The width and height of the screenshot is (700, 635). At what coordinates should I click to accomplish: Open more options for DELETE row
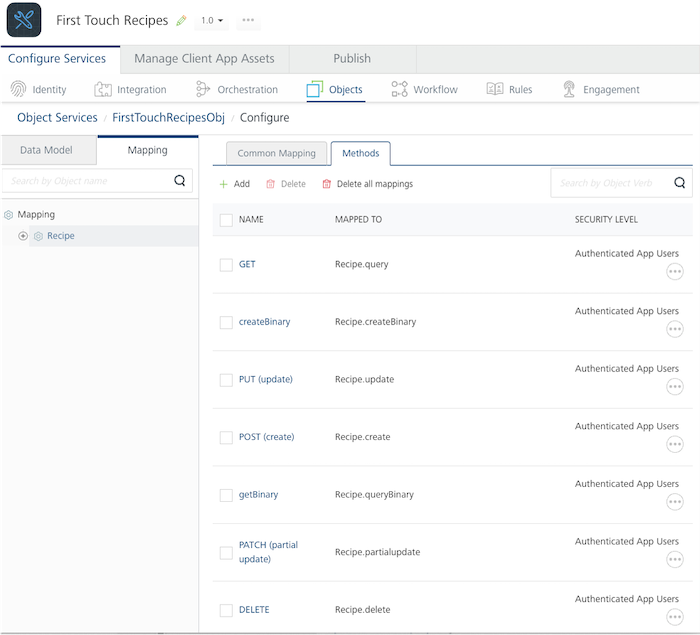pos(675,617)
